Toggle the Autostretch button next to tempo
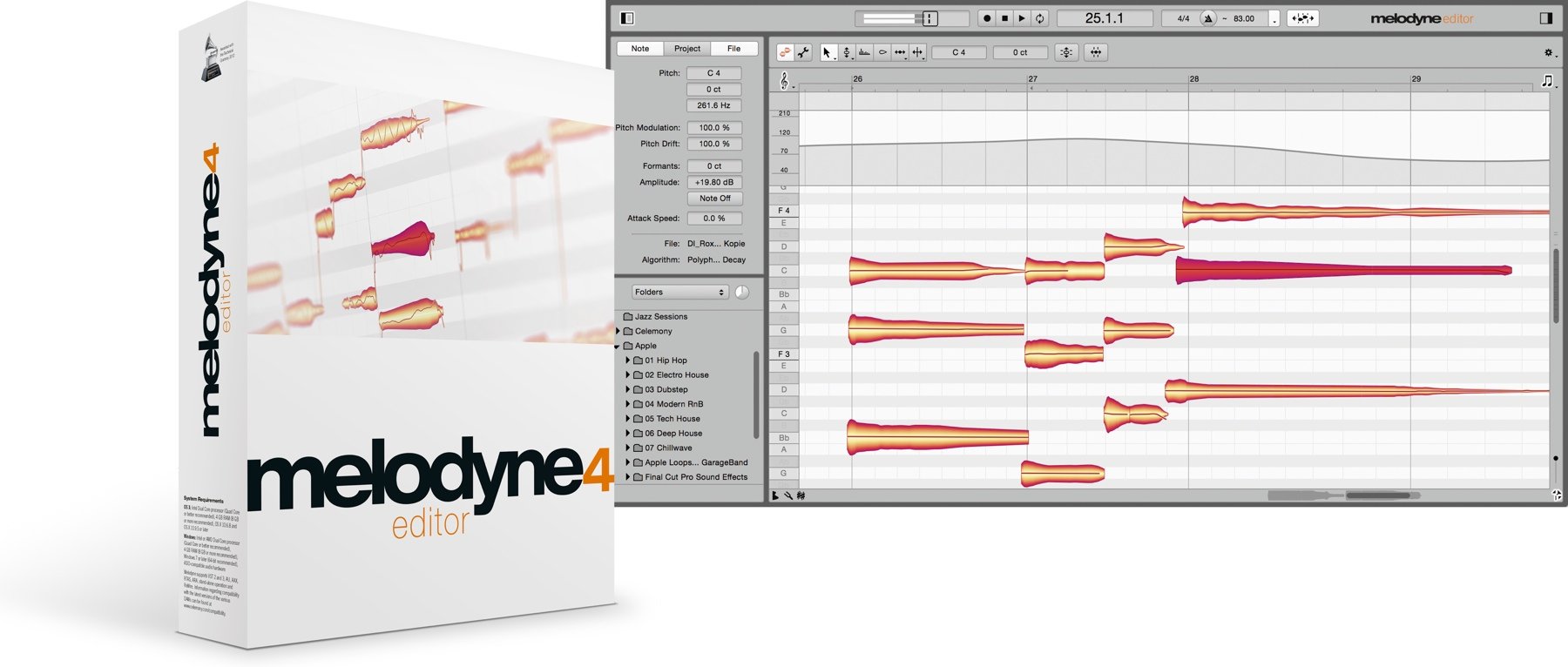 pyautogui.click(x=1303, y=17)
